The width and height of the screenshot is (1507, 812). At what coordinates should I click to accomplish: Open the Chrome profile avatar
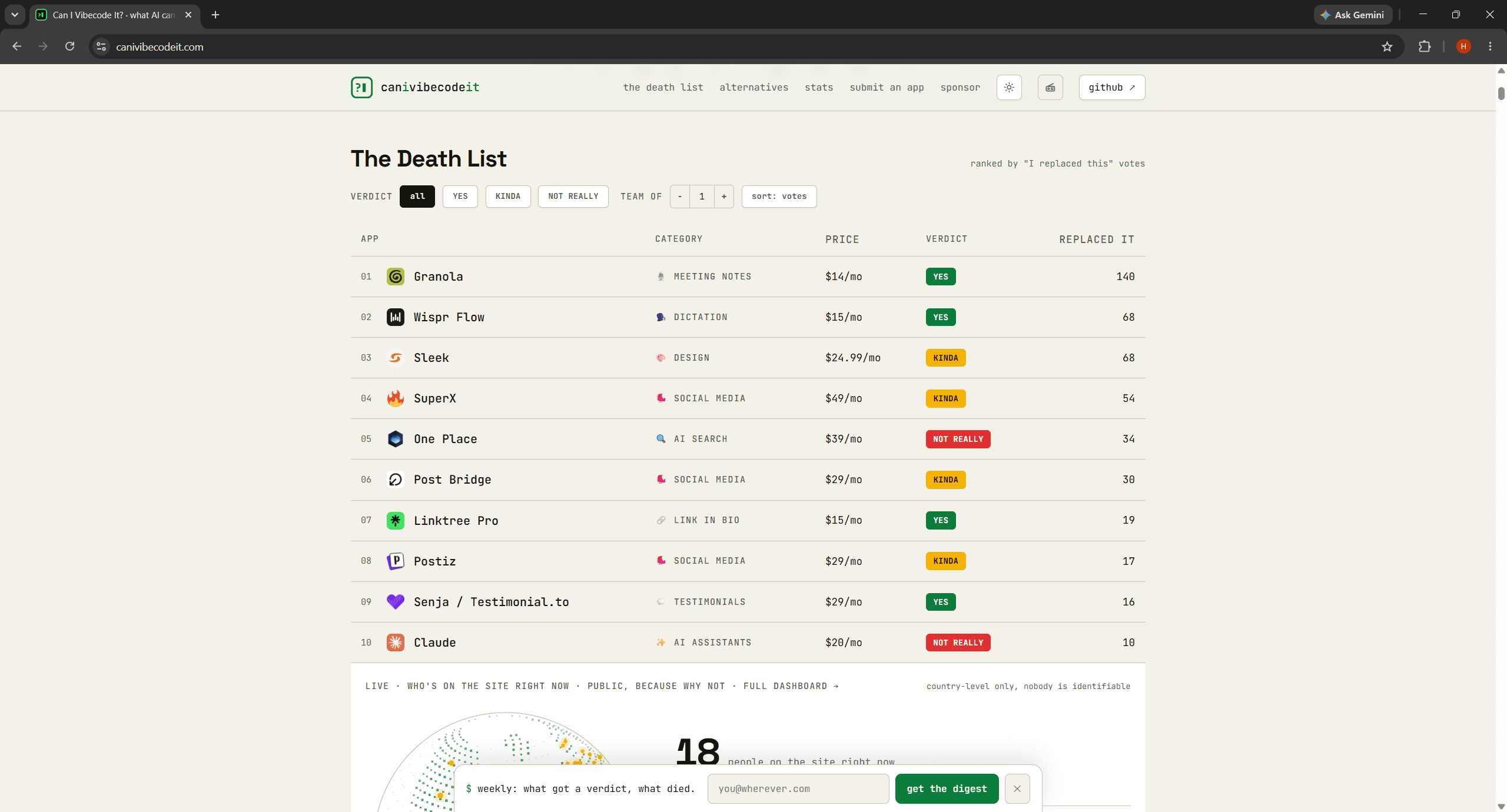tap(1463, 46)
